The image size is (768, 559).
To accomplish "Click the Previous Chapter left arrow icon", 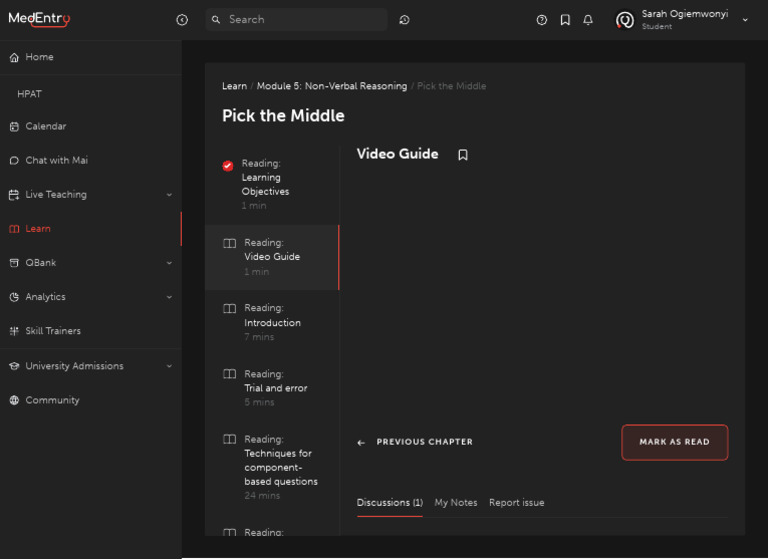I will click(x=361, y=443).
